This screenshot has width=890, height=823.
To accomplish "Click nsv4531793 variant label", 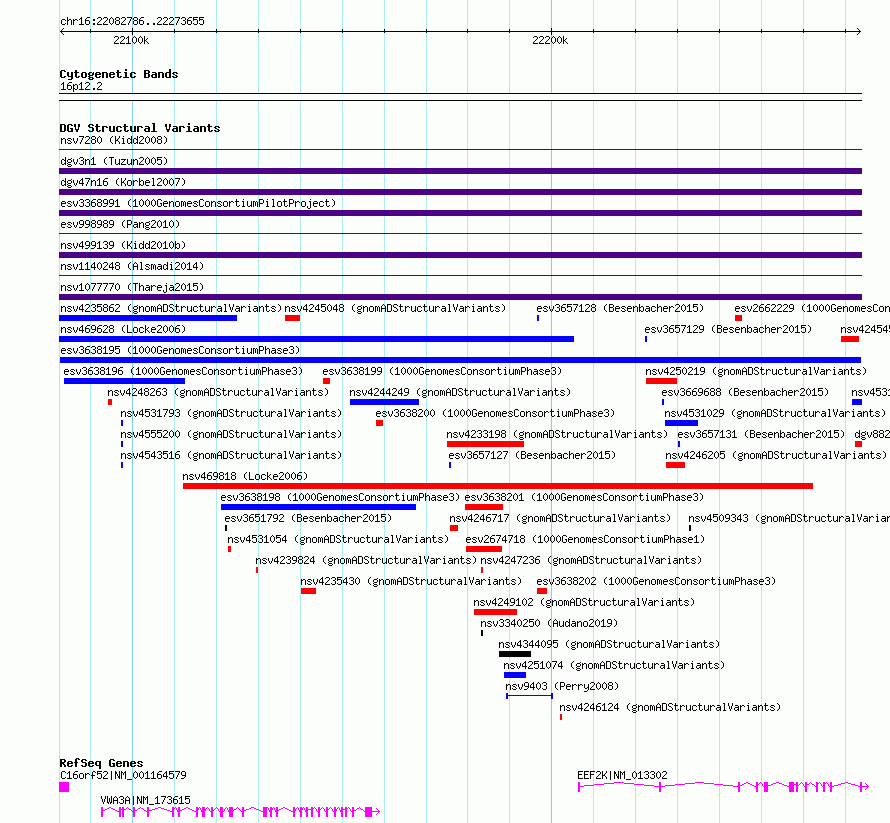I will pyautogui.click(x=231, y=413).
